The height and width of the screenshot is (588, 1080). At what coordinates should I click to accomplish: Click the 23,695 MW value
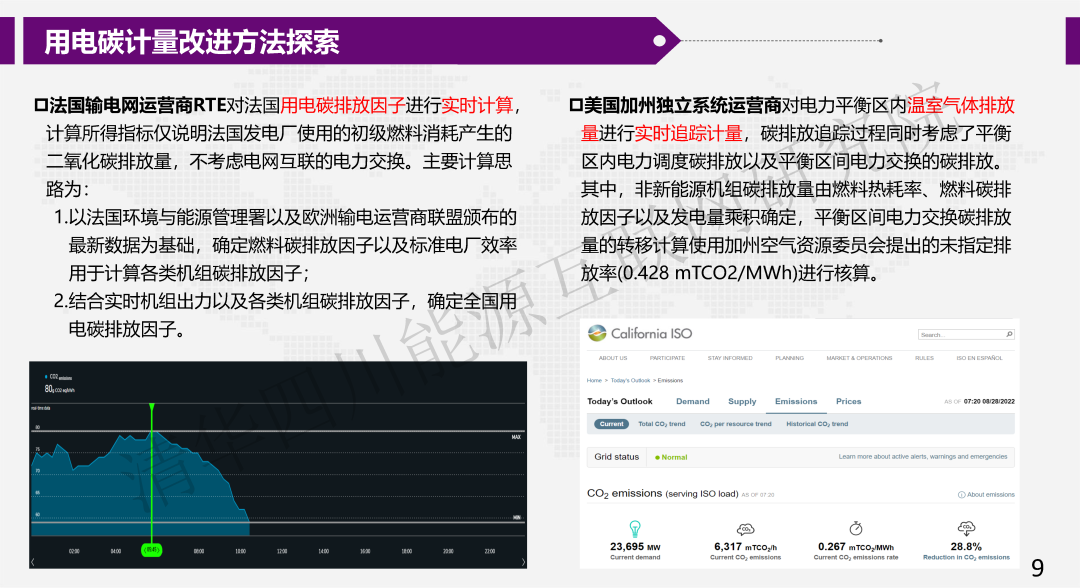point(635,547)
